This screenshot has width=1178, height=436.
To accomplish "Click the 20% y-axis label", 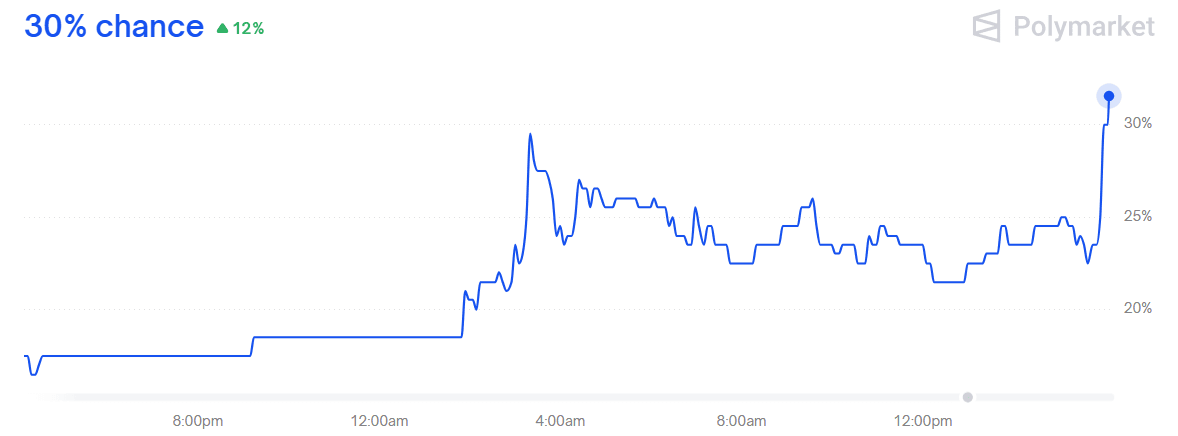I will tap(1138, 309).
